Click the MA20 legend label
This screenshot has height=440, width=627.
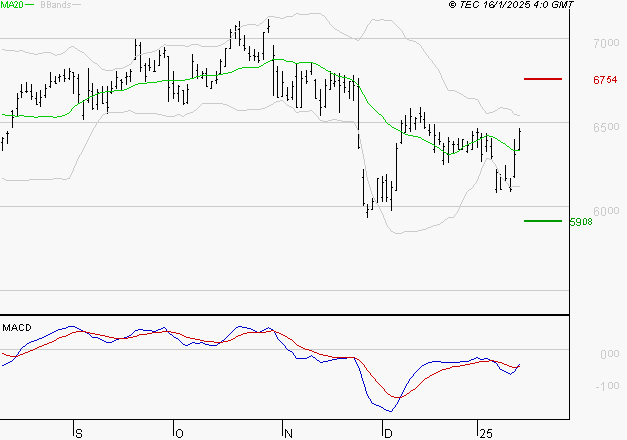11,5
